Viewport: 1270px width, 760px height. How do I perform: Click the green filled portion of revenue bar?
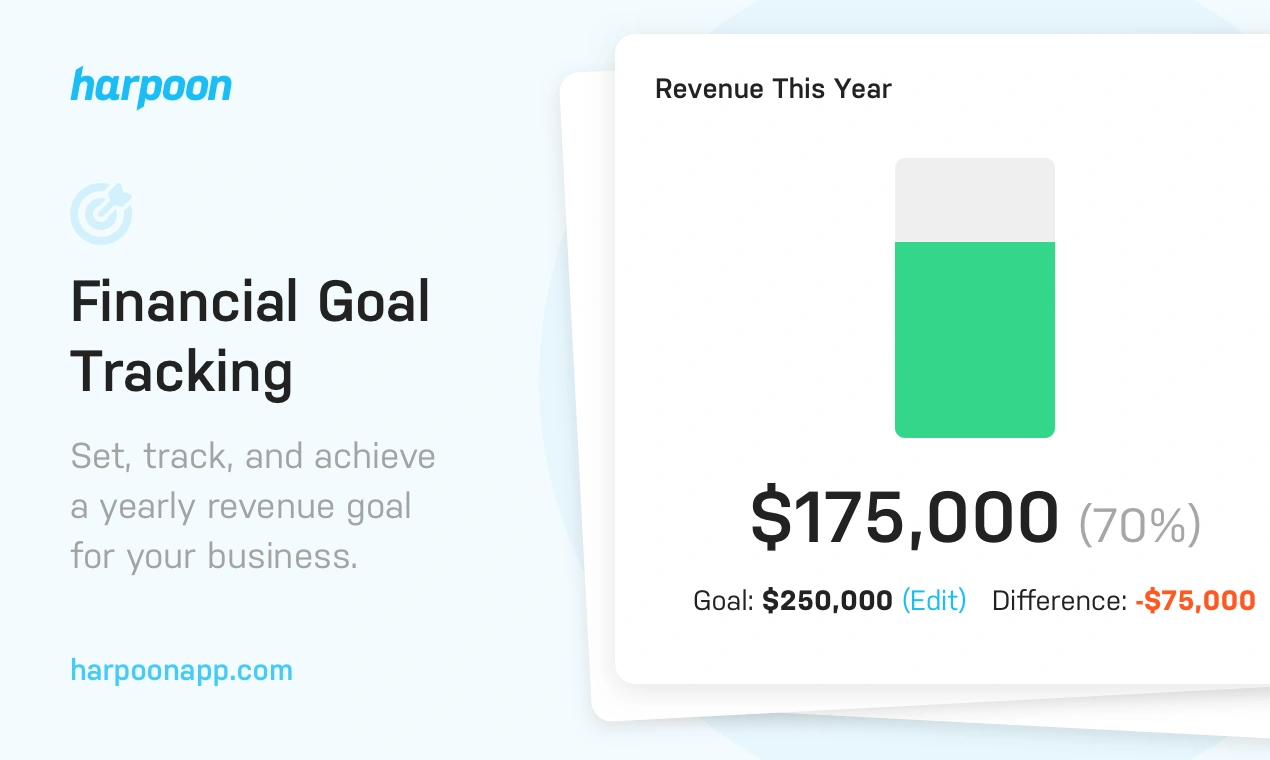(974, 340)
